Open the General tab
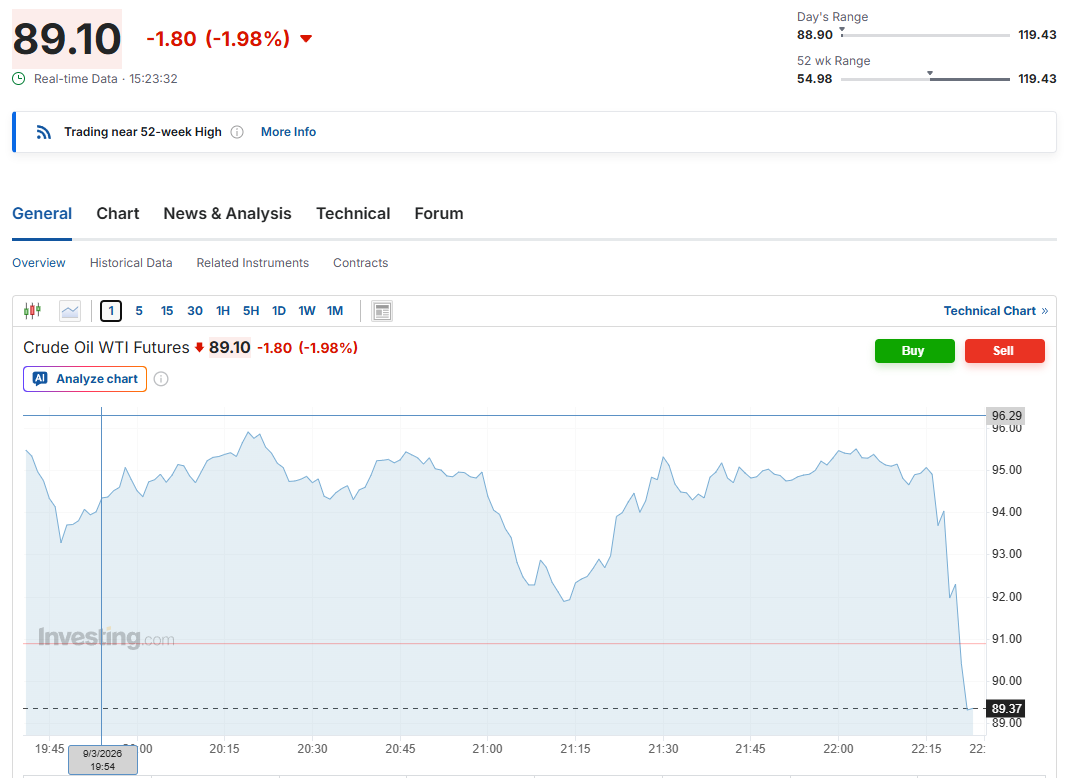Viewport: 1066px width, 778px height. pyautogui.click(x=42, y=214)
